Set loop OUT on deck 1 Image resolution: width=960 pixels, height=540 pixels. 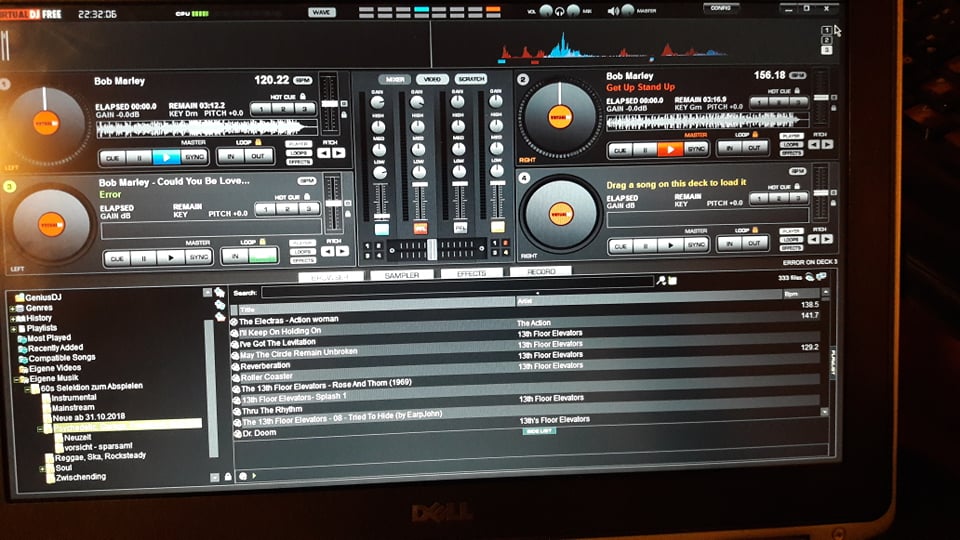258,156
